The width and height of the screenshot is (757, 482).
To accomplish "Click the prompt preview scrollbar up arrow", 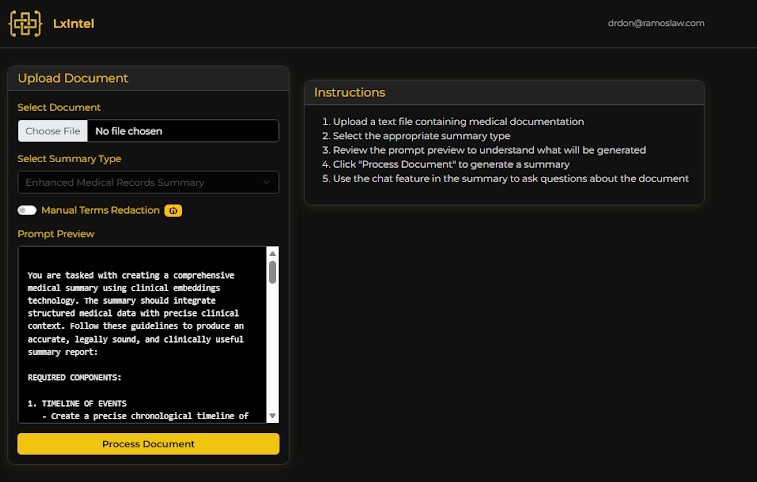I will (272, 254).
